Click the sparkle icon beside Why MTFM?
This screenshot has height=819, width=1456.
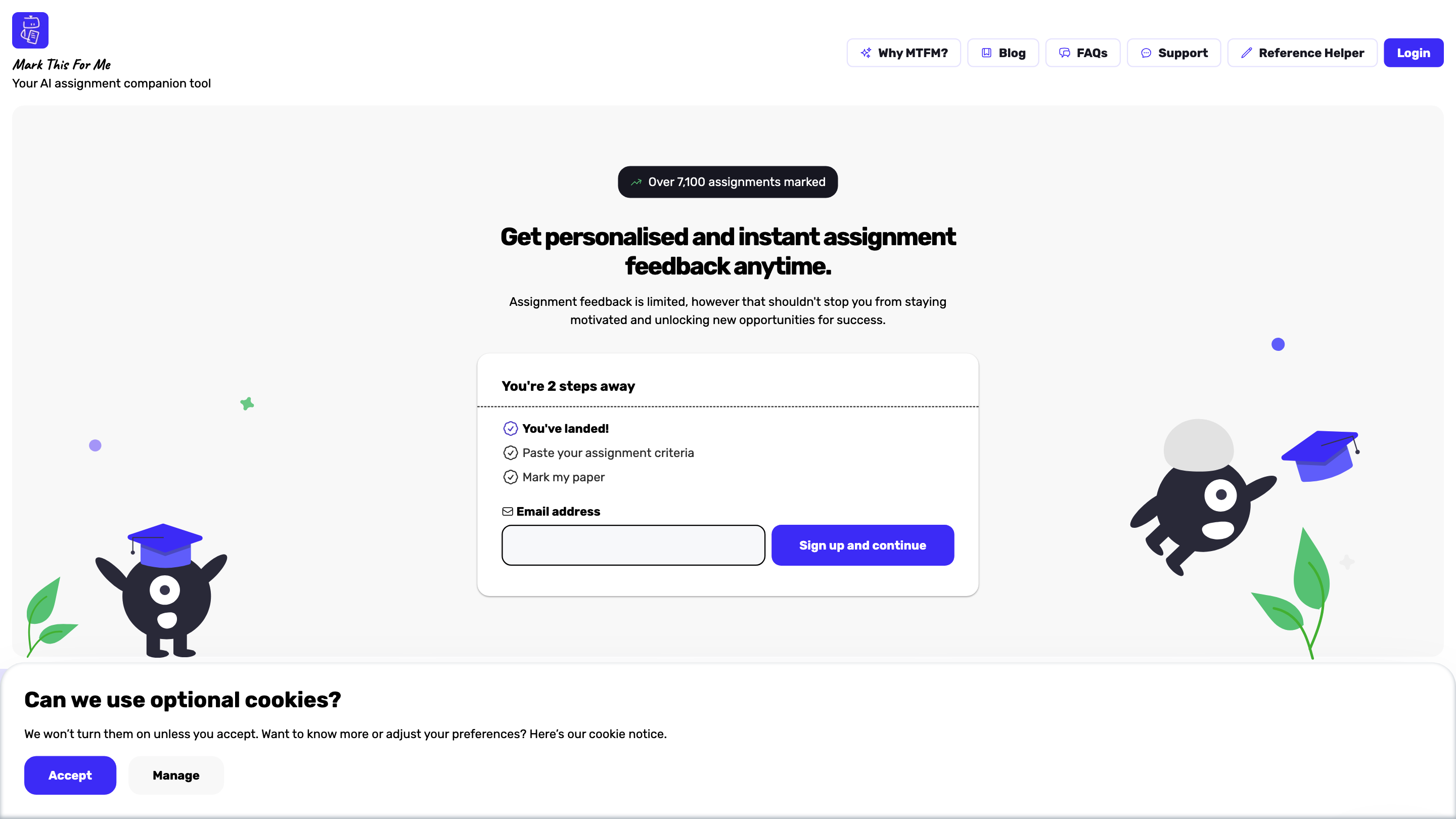pyautogui.click(x=866, y=53)
